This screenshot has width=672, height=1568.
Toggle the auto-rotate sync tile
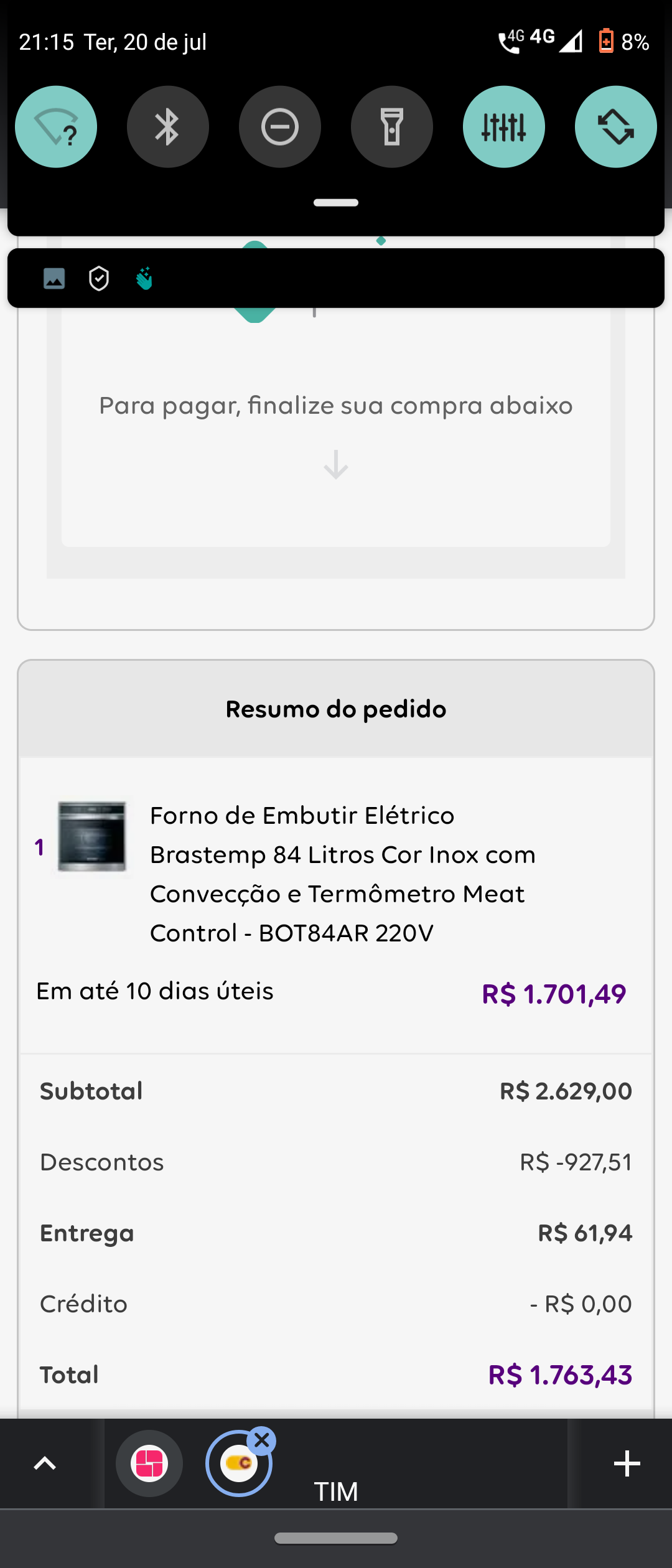click(616, 127)
